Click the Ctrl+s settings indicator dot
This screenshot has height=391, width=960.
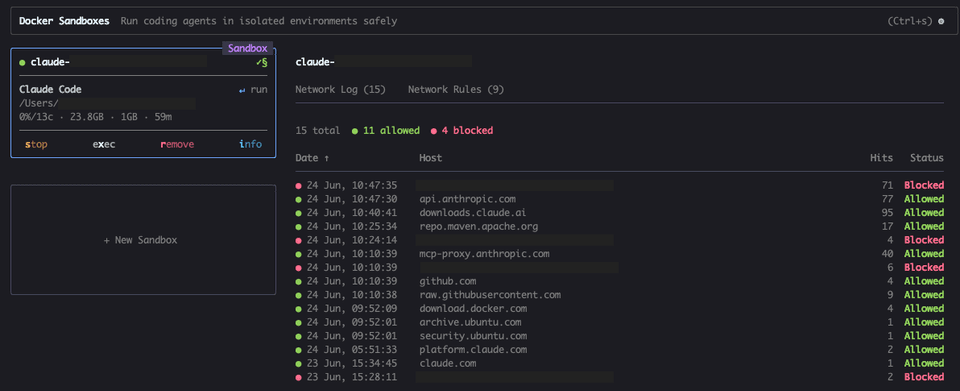pos(941,21)
